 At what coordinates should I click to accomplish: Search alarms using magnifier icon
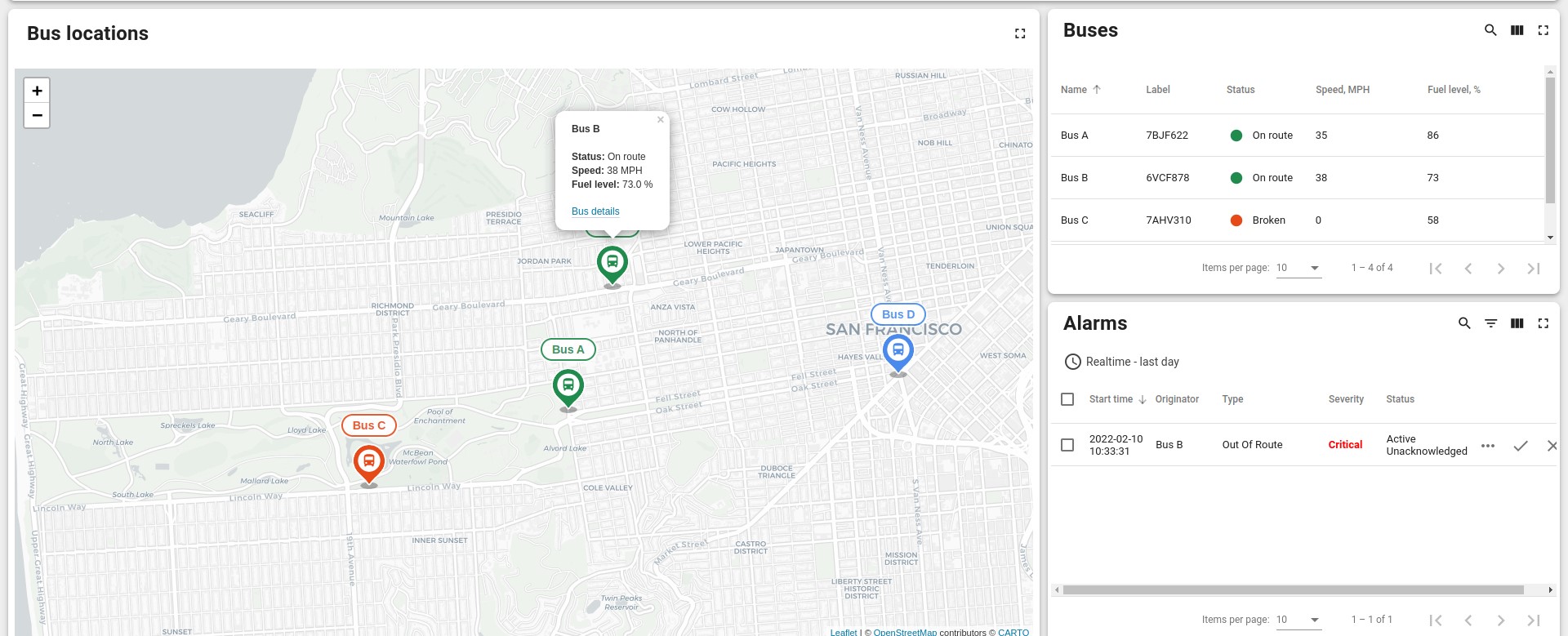point(1464,323)
